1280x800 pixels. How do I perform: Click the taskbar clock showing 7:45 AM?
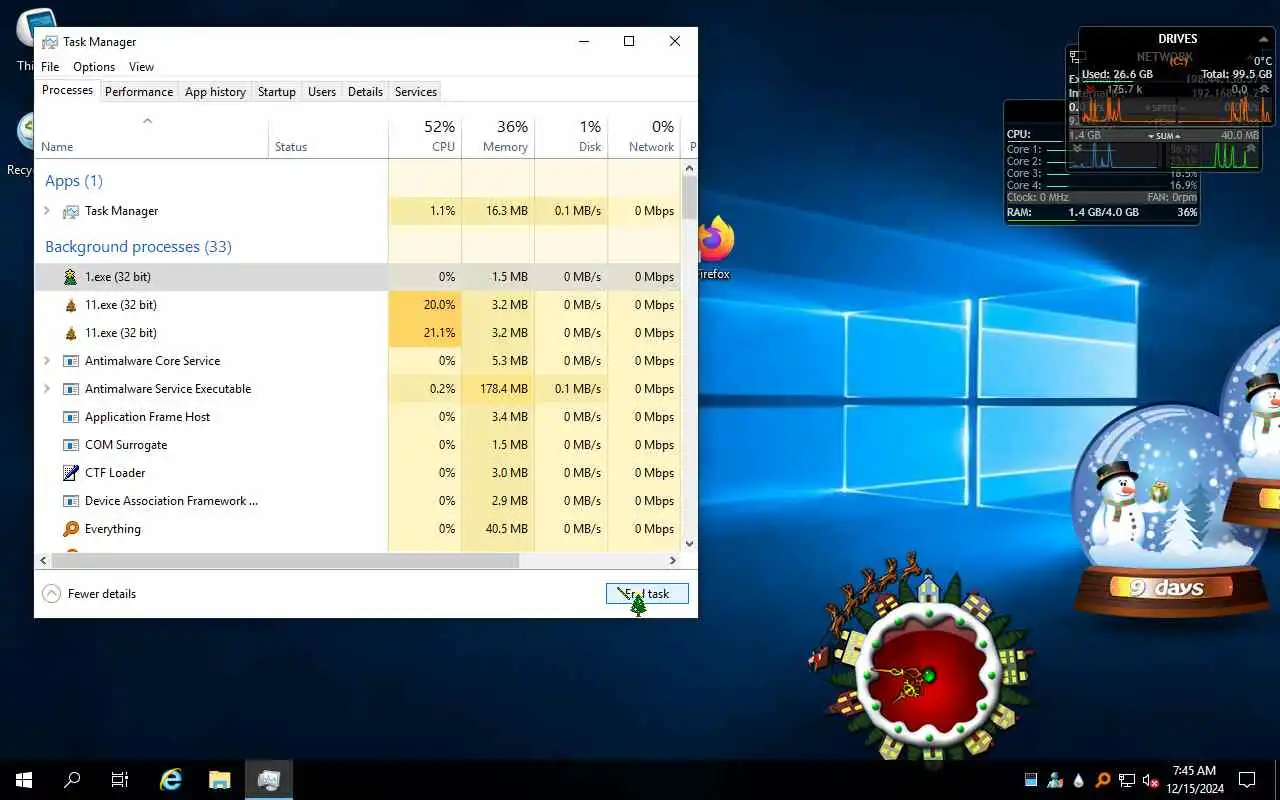(x=1194, y=780)
